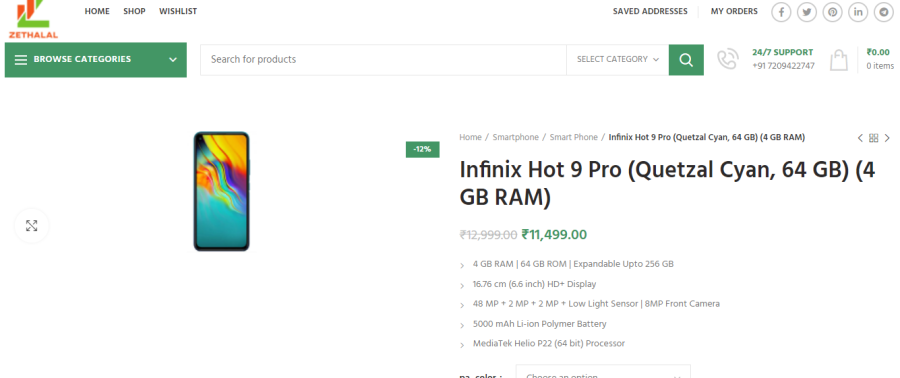The width and height of the screenshot is (900, 378).
Task: Click the ₹0.00 cart total
Action: [878, 52]
